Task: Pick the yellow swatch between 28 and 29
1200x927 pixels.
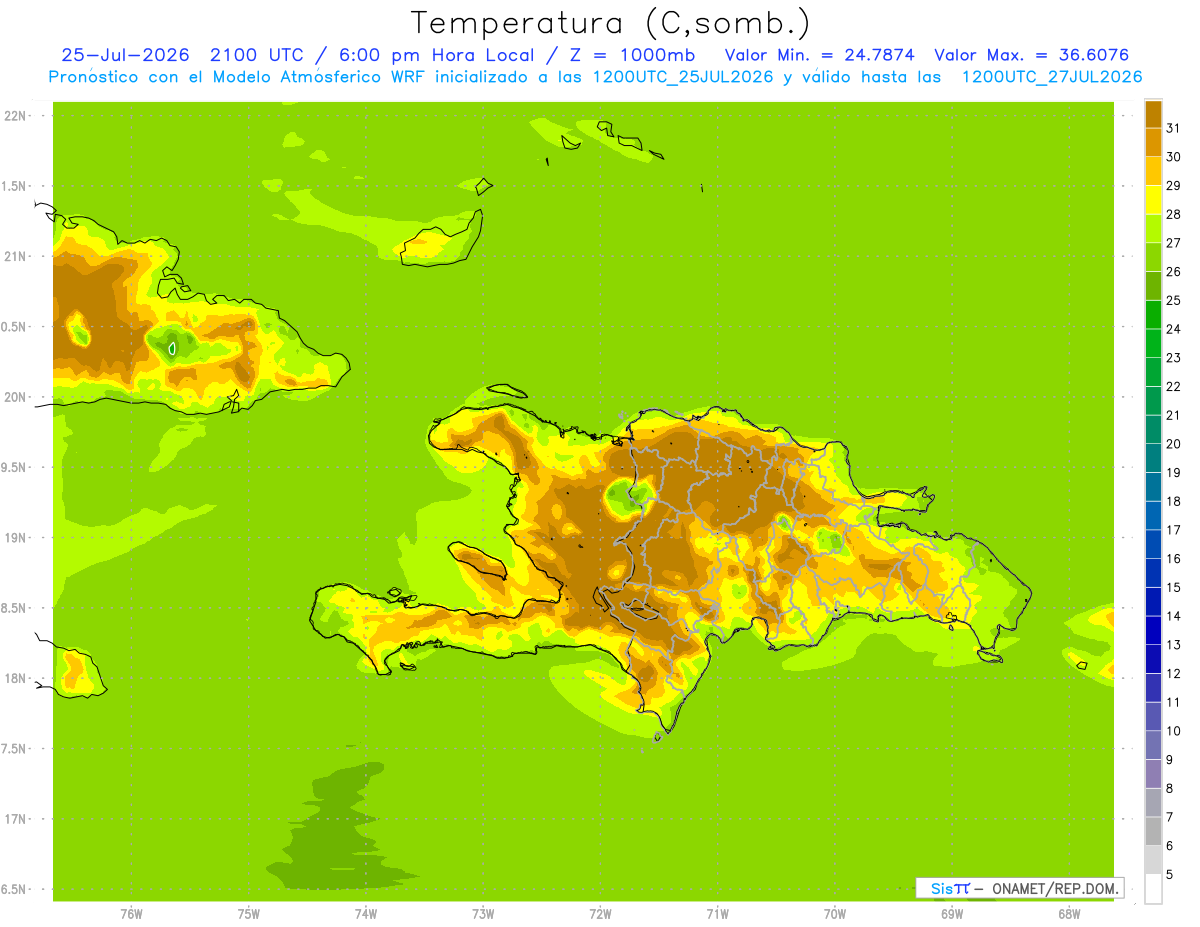Action: point(1153,200)
